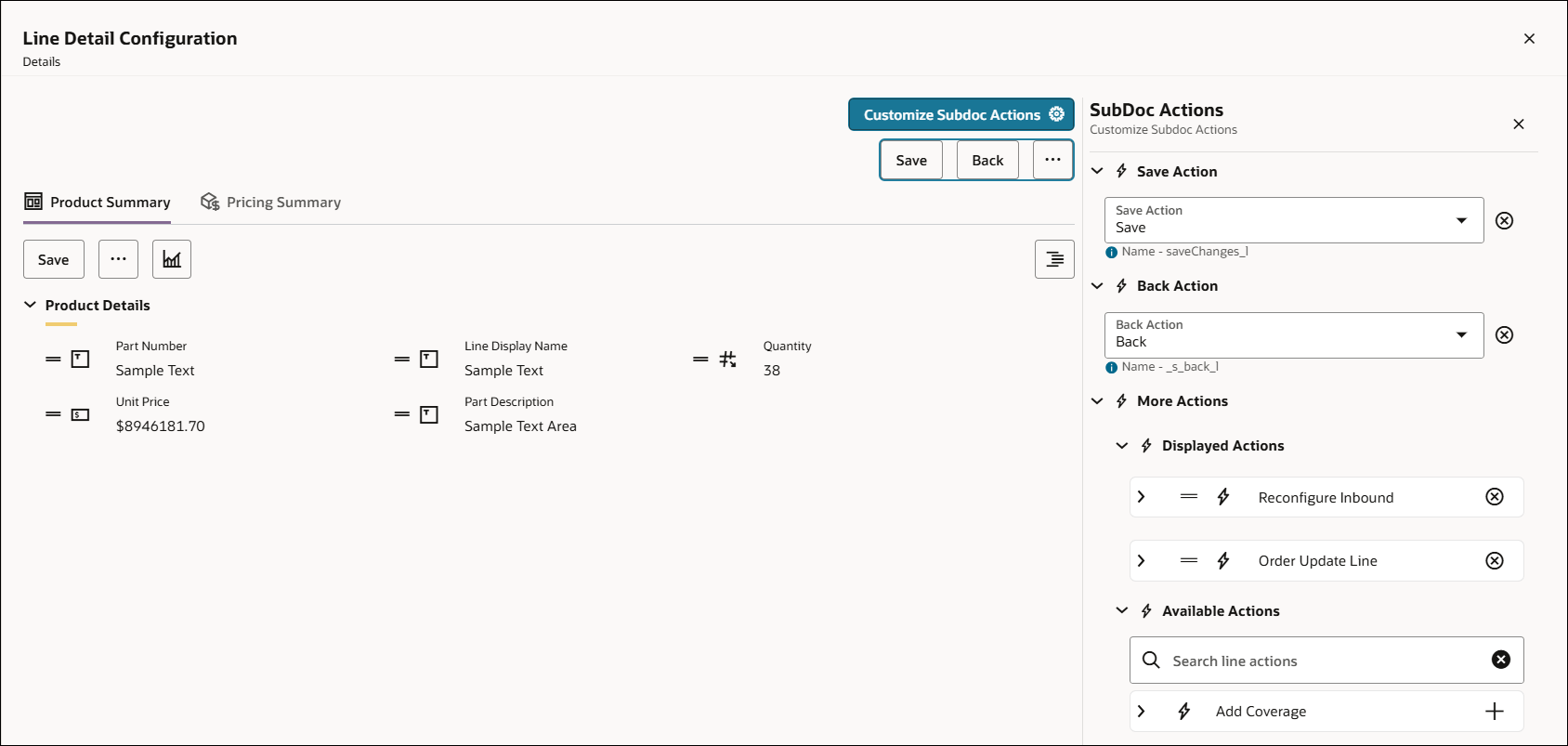Viewport: 1568px width, 746px height.
Task: Click the number type icon for Quantity
Action: coord(727,359)
